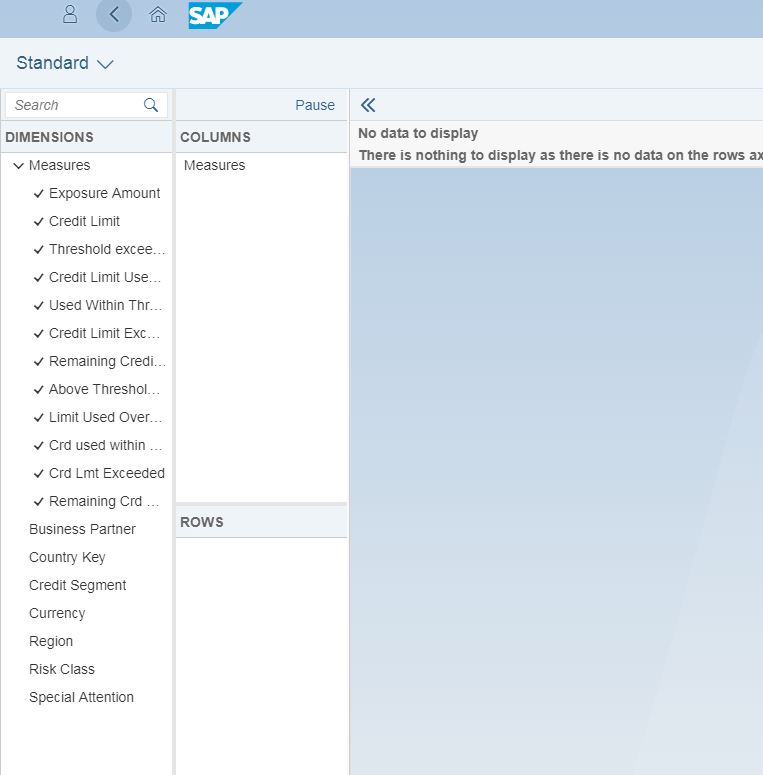The height and width of the screenshot is (775, 763).
Task: Uncheck the Exposure Amount measure
Action: click(39, 194)
